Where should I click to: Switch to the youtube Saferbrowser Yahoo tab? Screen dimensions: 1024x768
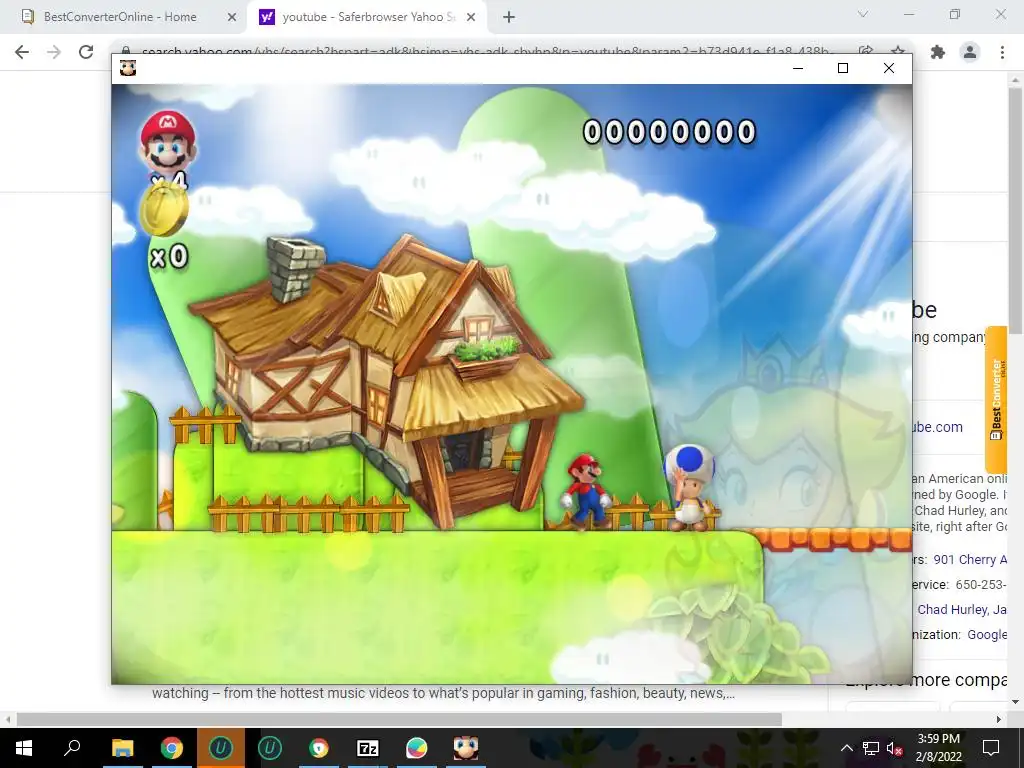(368, 17)
